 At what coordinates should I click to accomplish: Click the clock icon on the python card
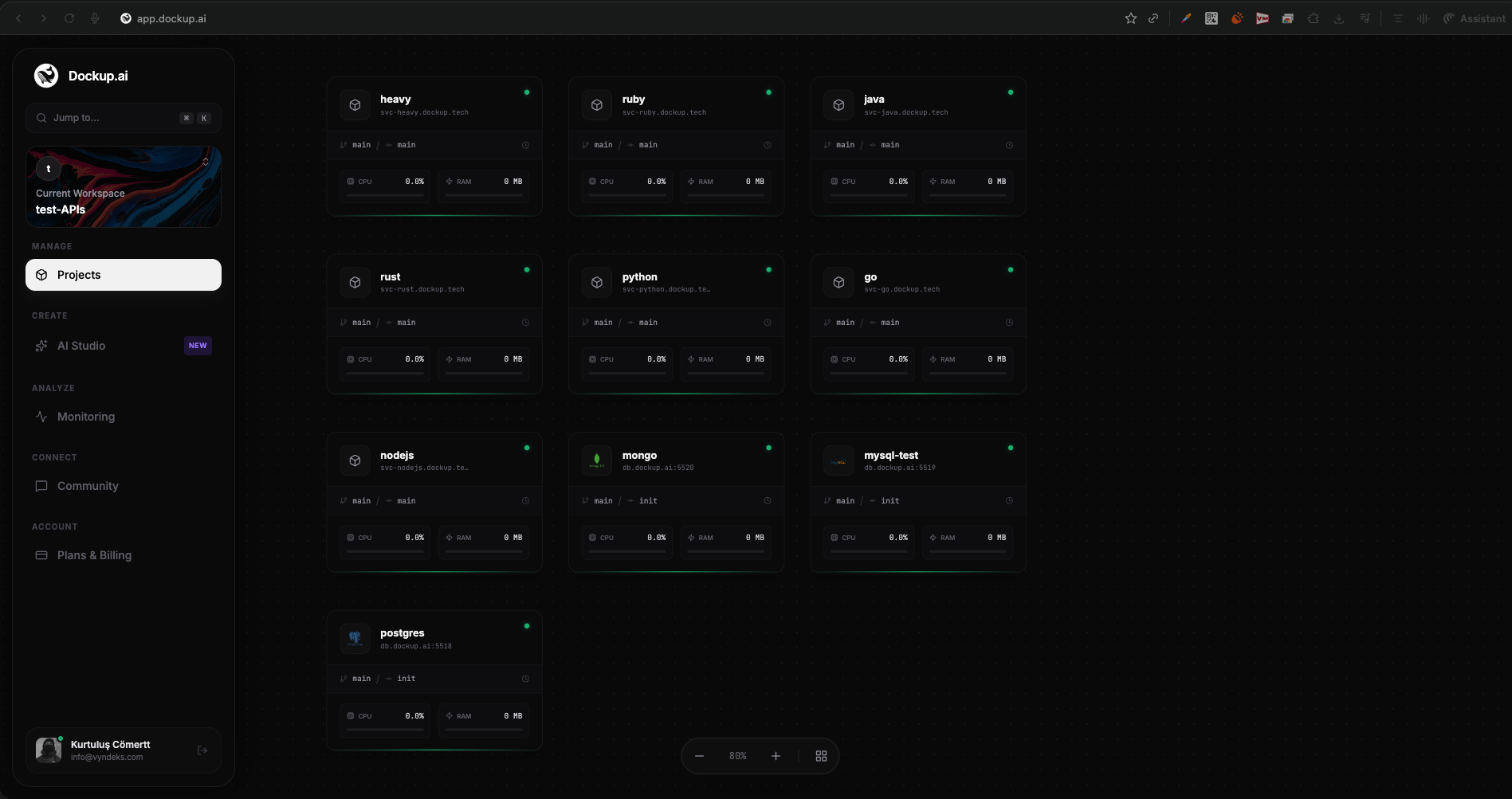[x=767, y=323]
